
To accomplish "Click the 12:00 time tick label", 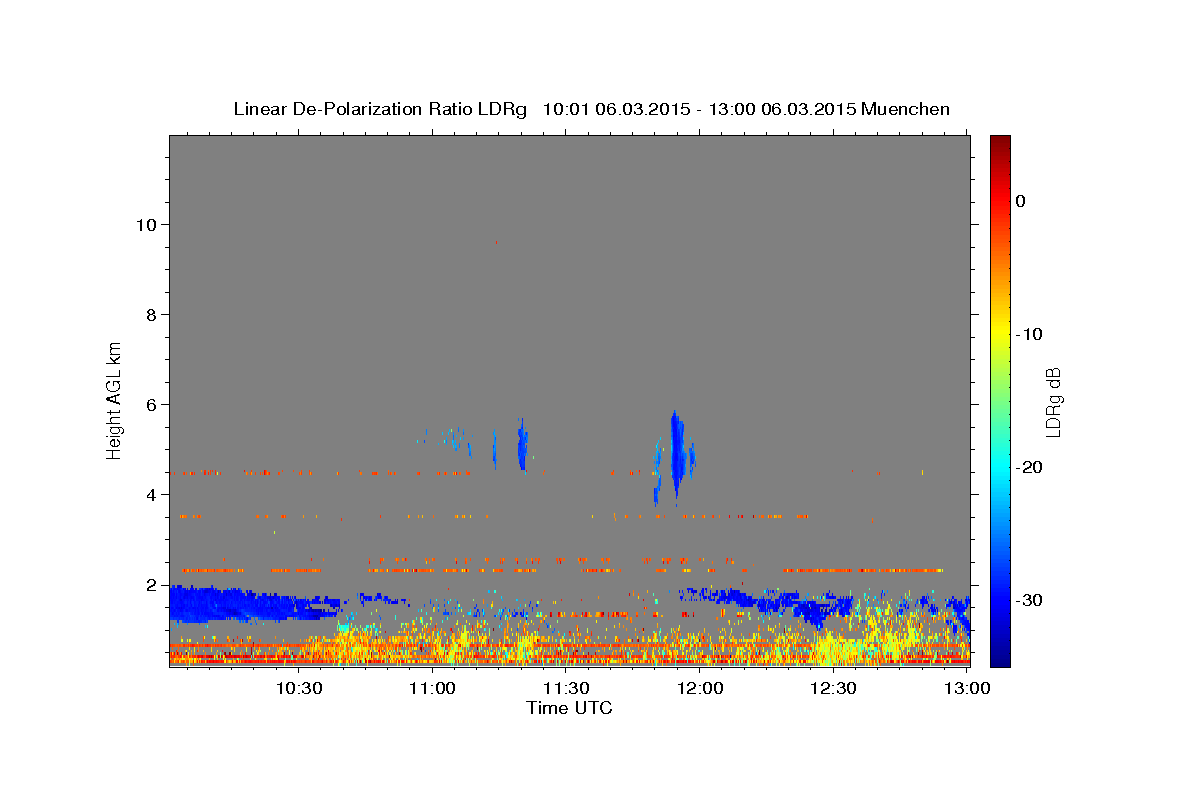I will point(700,688).
